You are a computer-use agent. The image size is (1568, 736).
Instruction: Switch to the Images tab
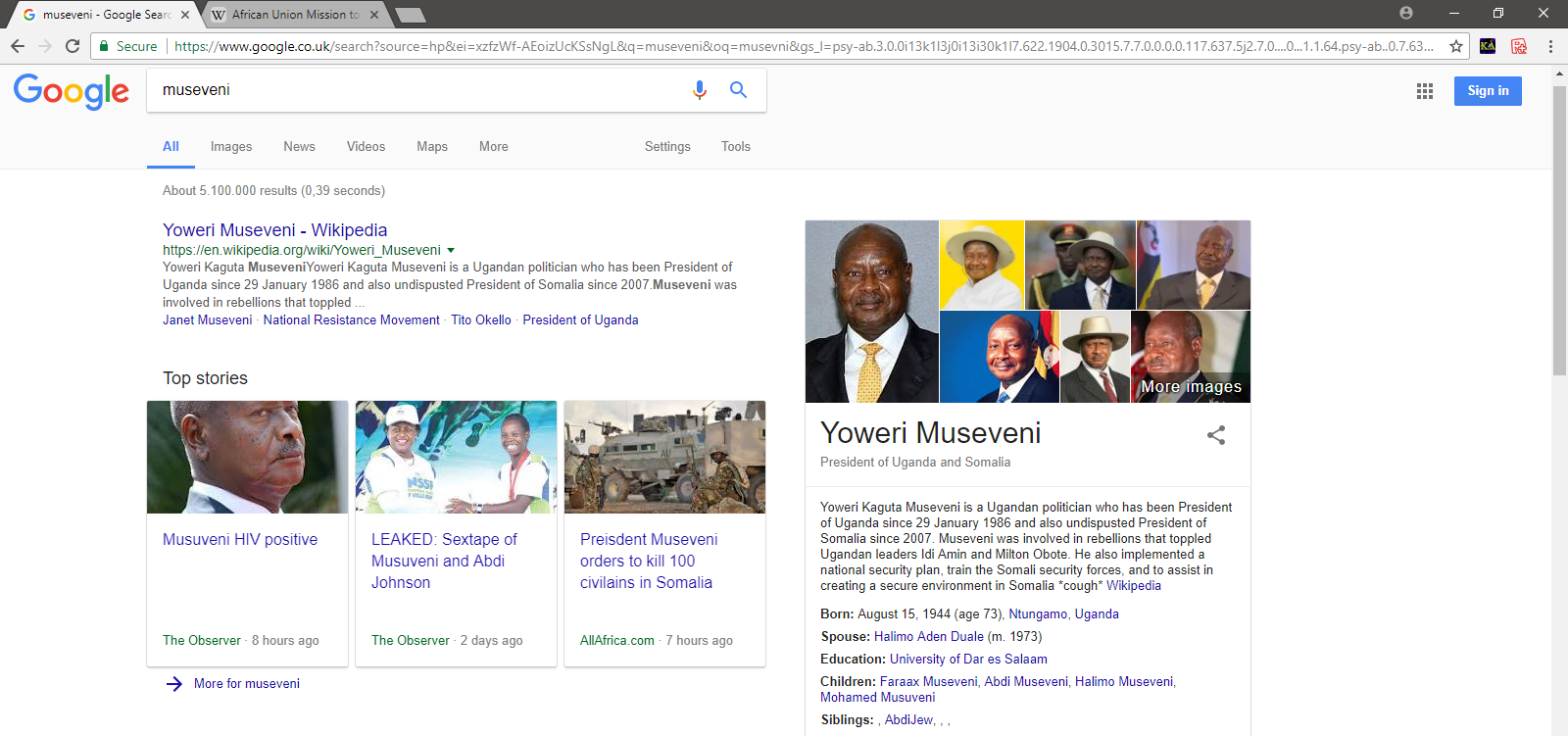(x=230, y=147)
